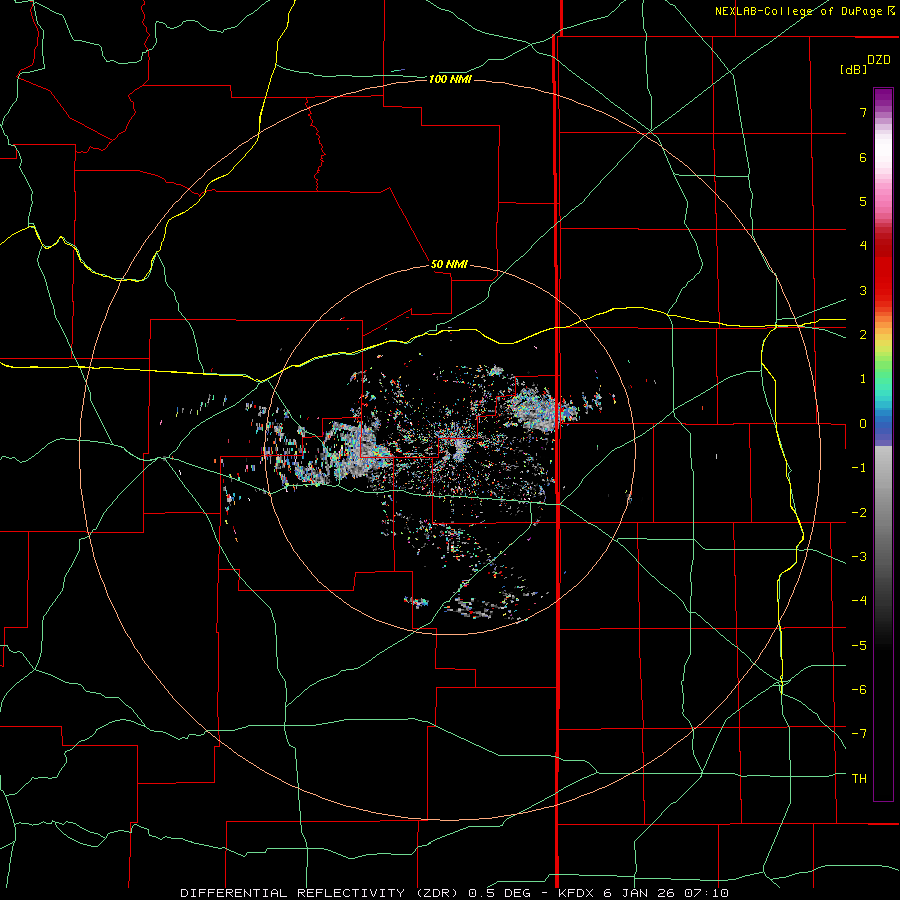This screenshot has width=900, height=900.
Task: Click the legend value -7
Action: (x=859, y=734)
